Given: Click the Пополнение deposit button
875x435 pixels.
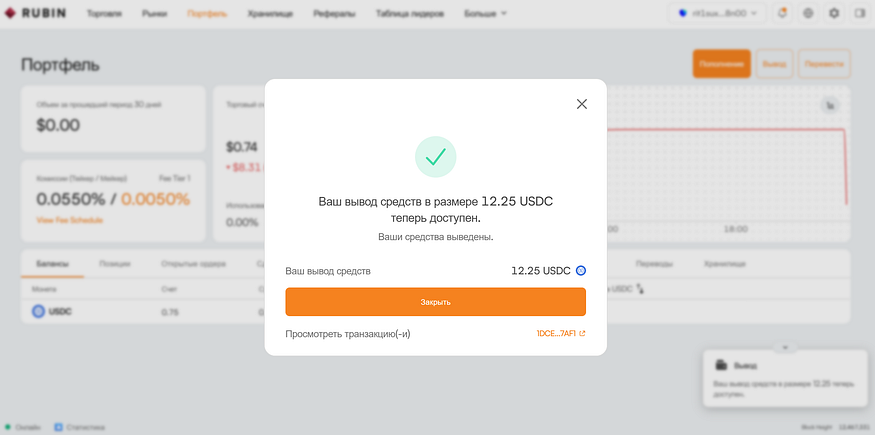Looking at the screenshot, I should tap(722, 64).
